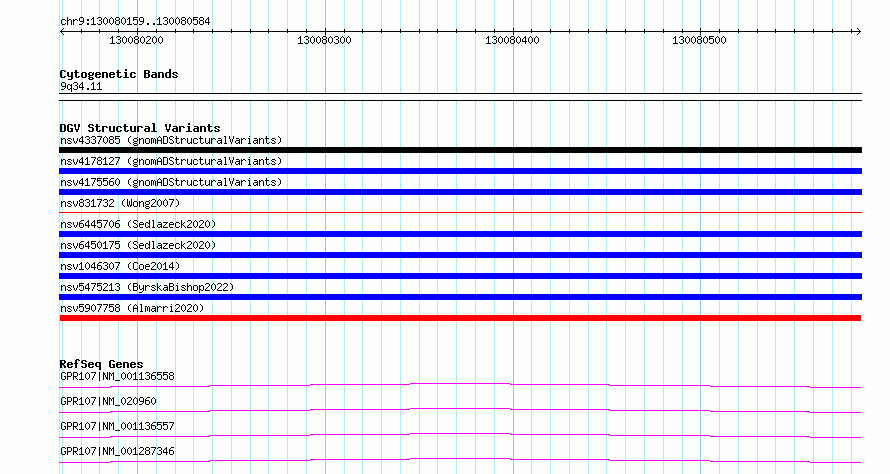This screenshot has height=474, width=890.
Task: Click the 130080200 ruler coordinate
Action: (x=136, y=40)
